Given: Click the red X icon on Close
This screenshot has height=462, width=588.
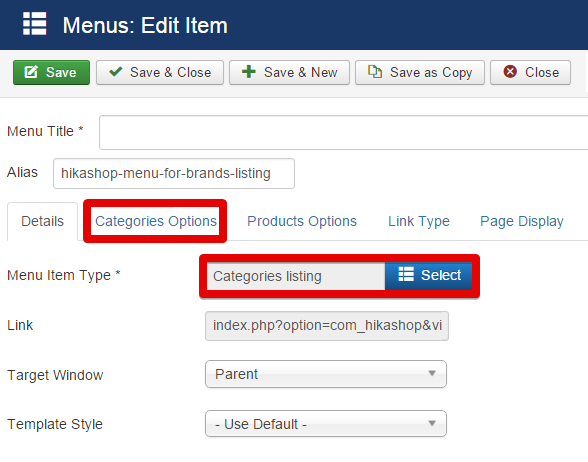Looking at the screenshot, I should 510,71.
